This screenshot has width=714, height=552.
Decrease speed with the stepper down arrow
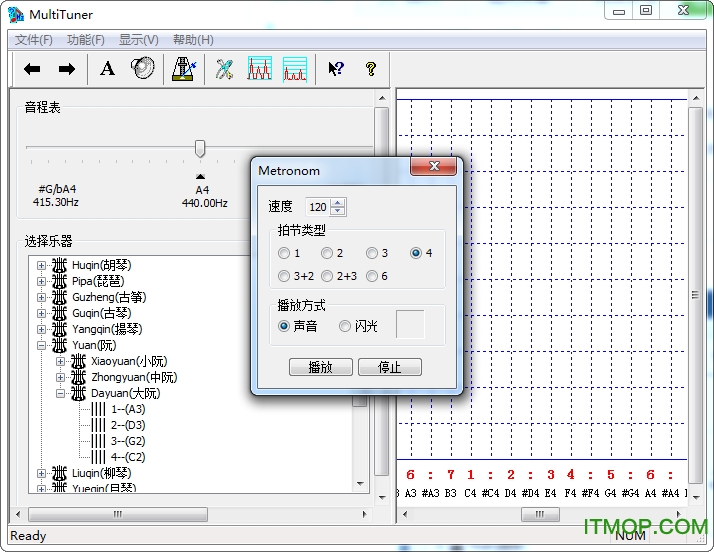[x=337, y=211]
